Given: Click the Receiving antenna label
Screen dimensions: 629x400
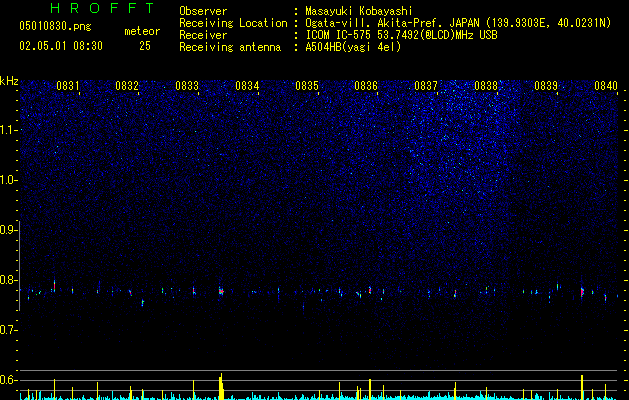Looking at the screenshot, I should pyautogui.click(x=230, y=47).
